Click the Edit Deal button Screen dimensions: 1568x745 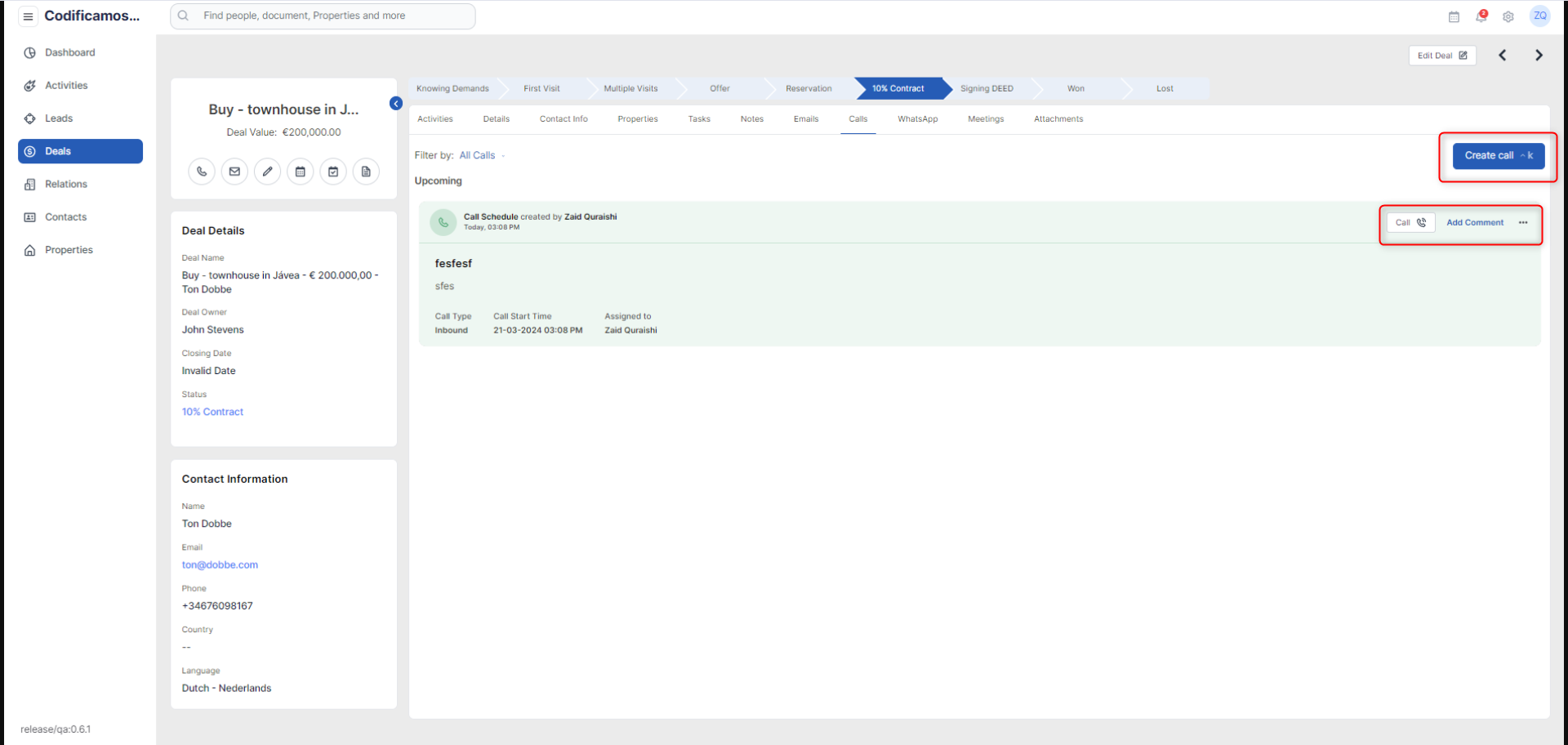coord(1441,56)
